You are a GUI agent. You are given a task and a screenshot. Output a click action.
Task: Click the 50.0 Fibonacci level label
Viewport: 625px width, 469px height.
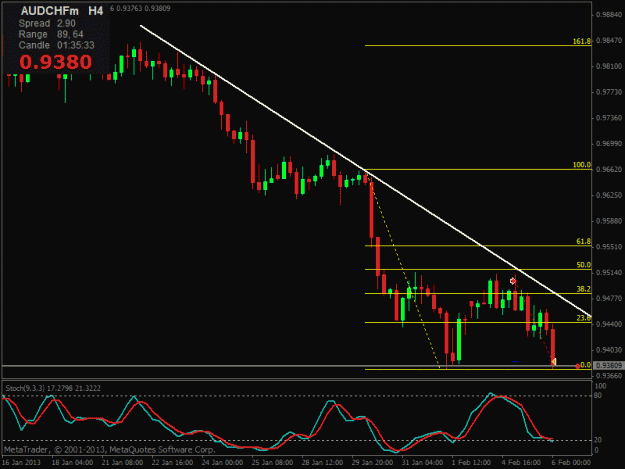[584, 265]
